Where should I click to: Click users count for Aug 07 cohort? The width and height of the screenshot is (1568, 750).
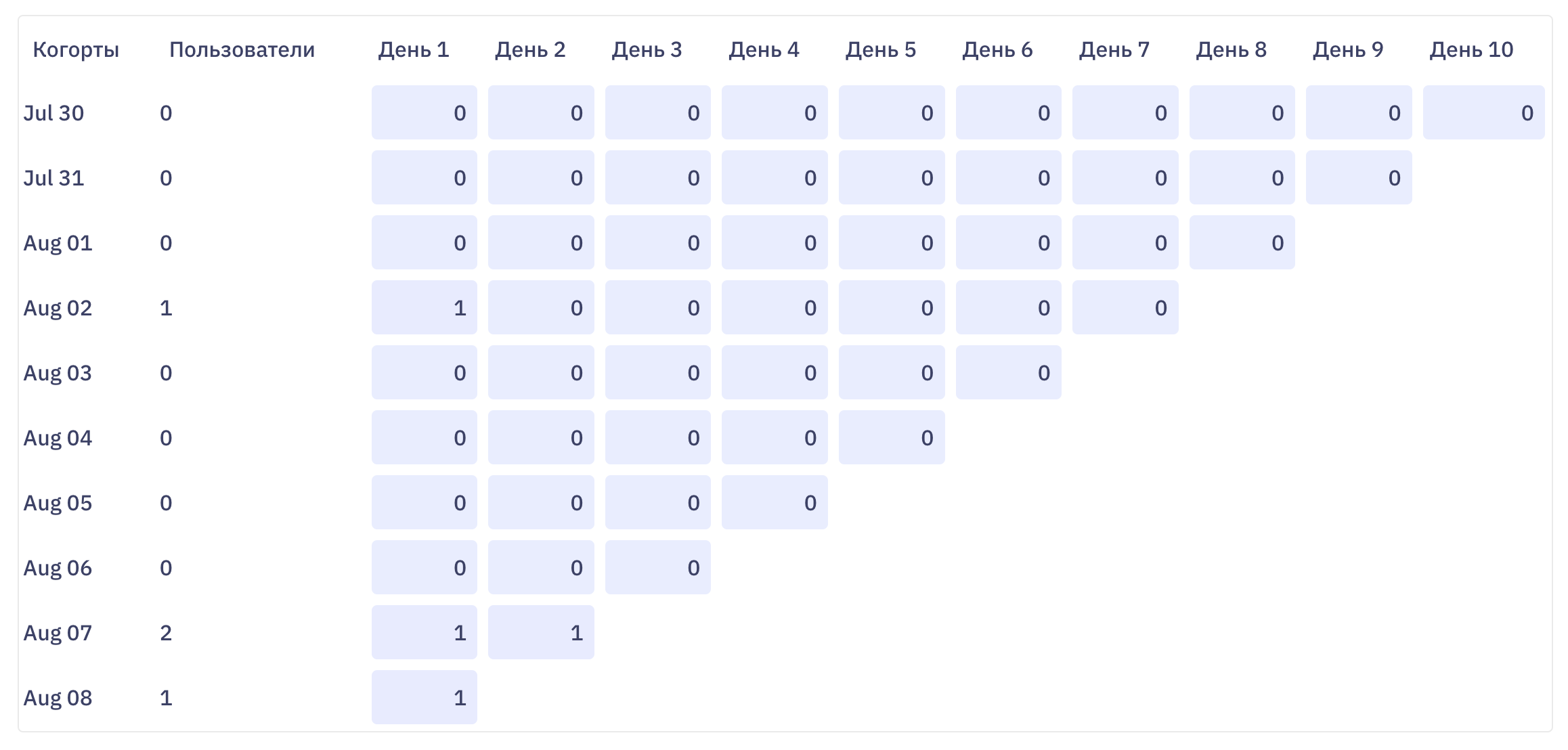coord(166,633)
